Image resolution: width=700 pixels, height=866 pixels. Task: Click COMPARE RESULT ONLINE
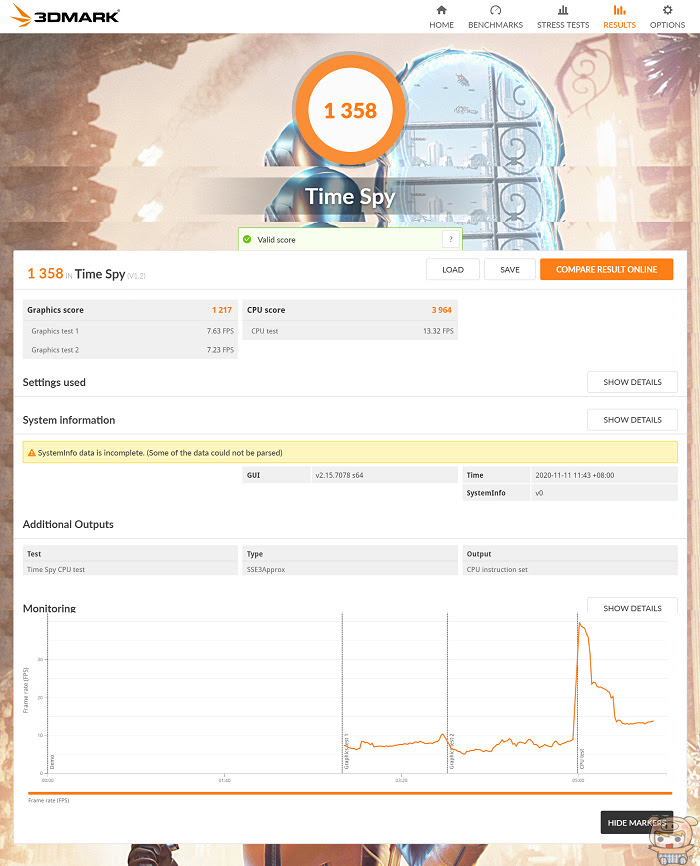(607, 270)
